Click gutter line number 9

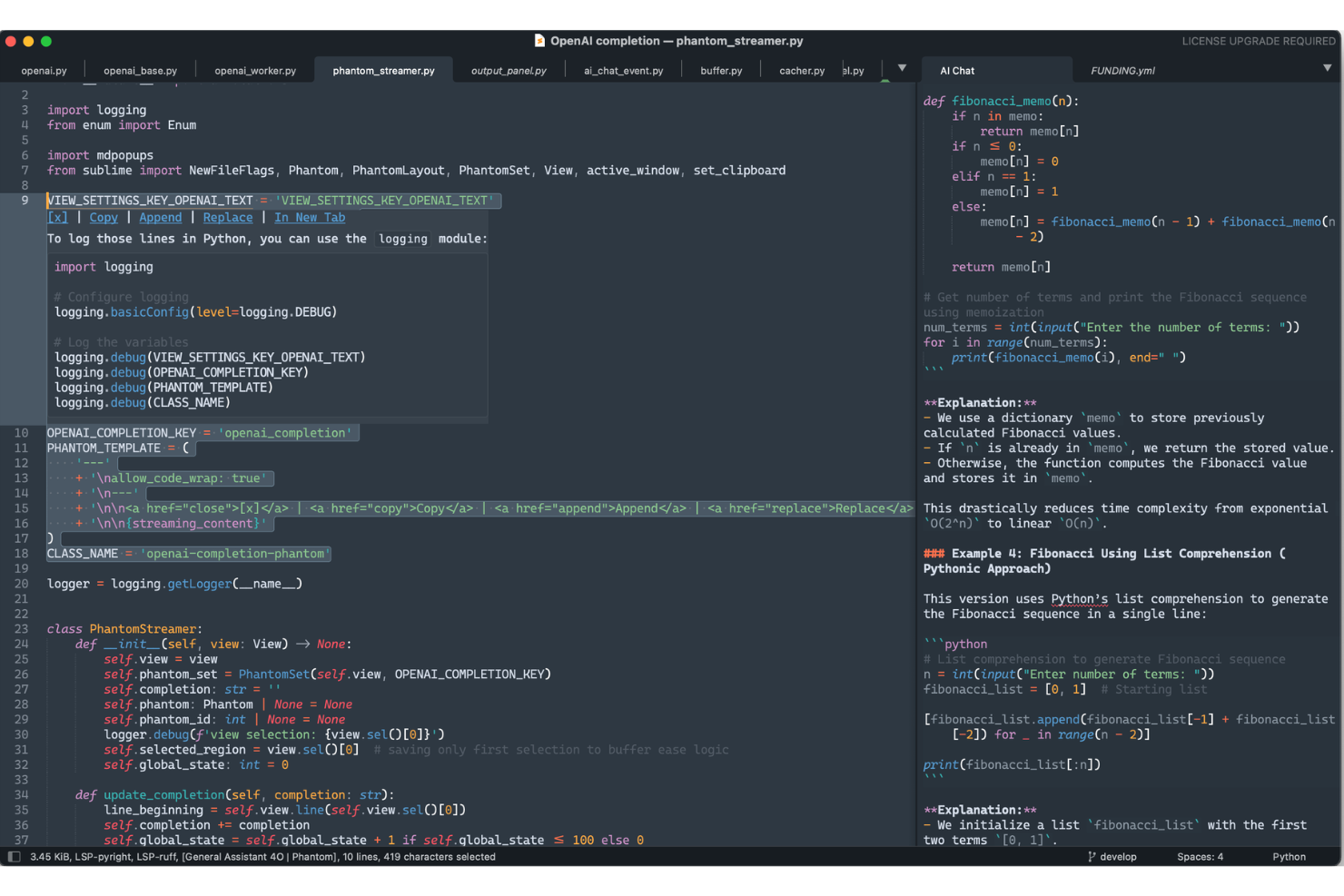pos(25,200)
